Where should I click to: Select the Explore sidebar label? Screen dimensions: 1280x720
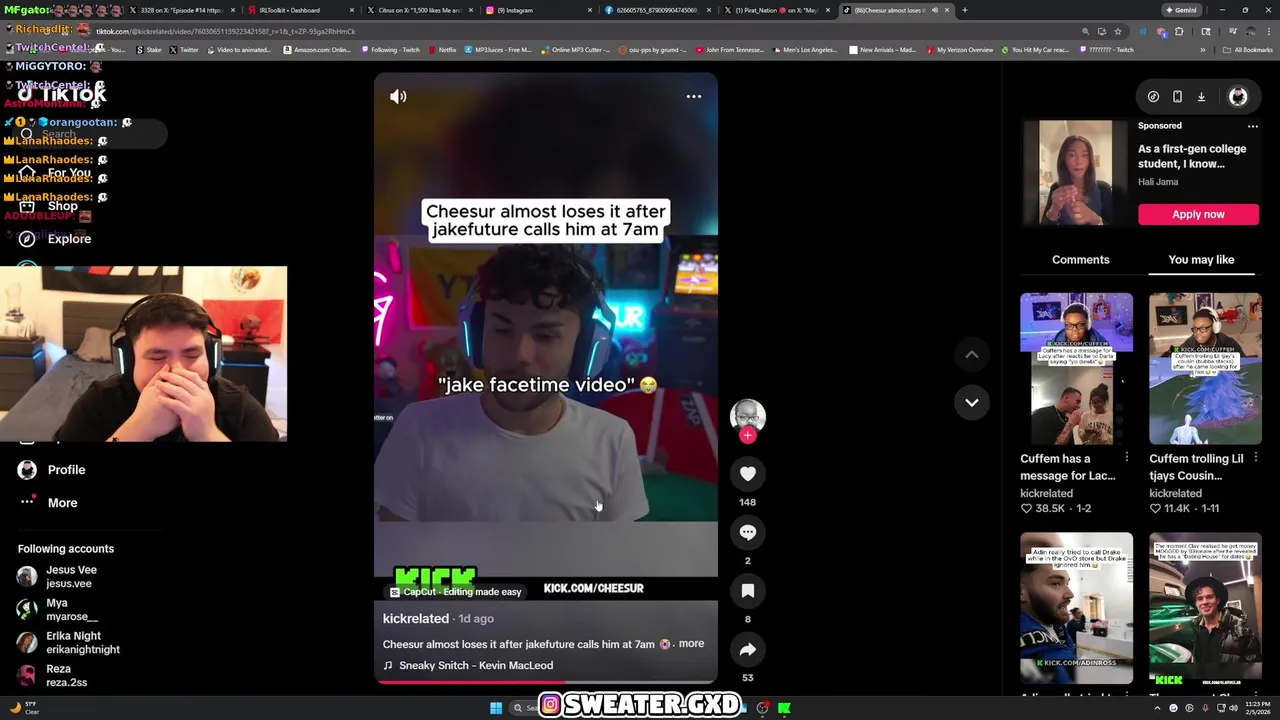[69, 239]
